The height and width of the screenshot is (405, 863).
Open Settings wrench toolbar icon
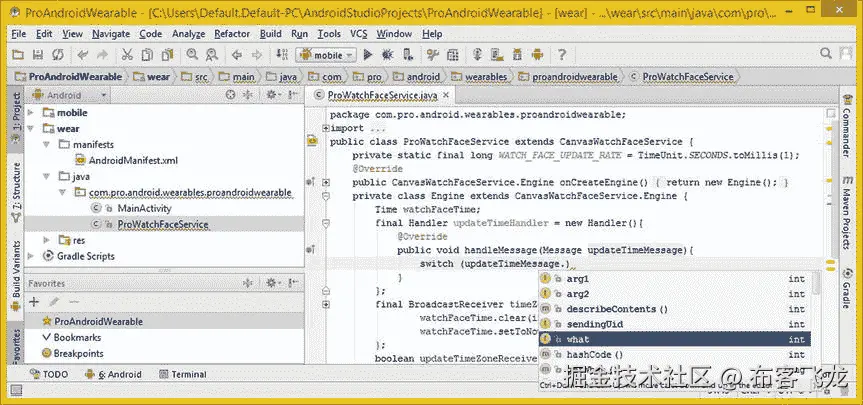[x=433, y=54]
